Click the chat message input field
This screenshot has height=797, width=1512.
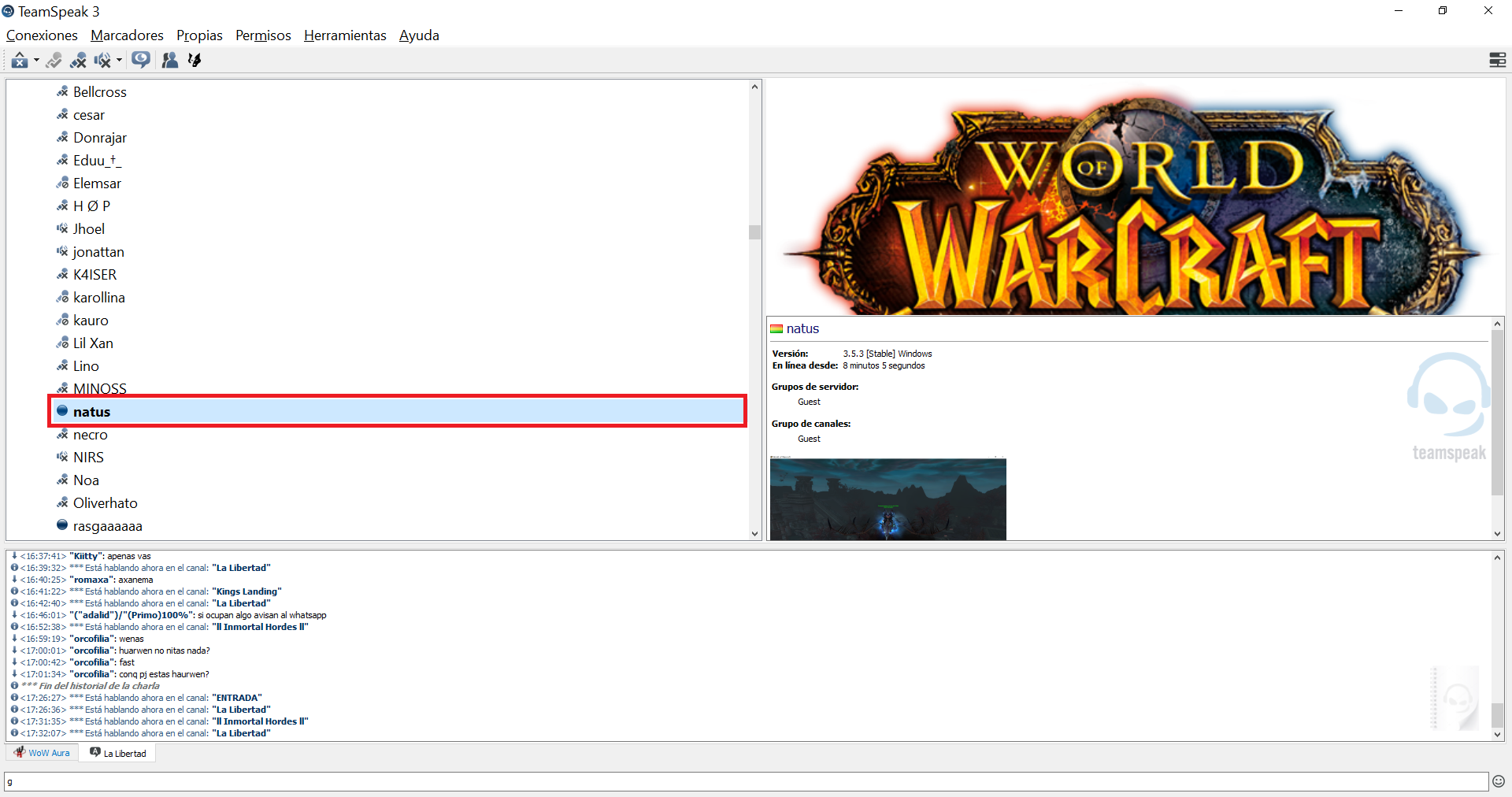point(746,781)
